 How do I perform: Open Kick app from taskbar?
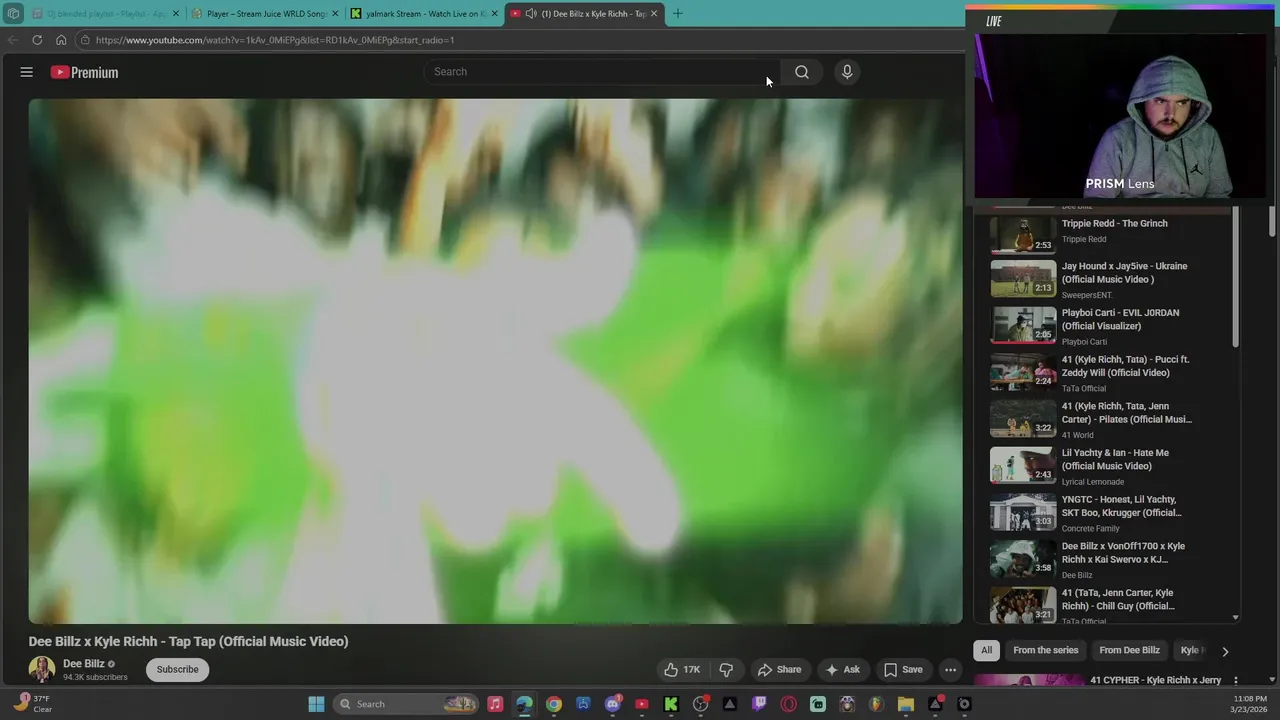671,704
